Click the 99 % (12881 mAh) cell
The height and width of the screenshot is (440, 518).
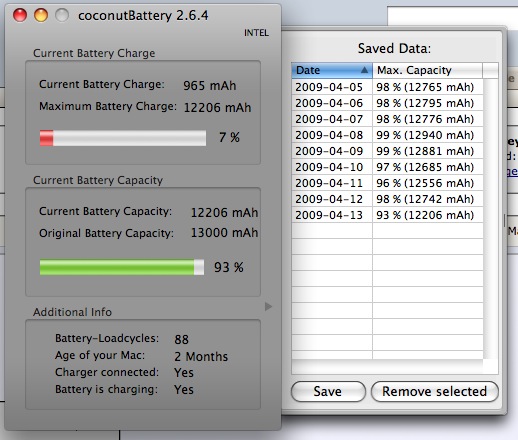[x=425, y=151]
